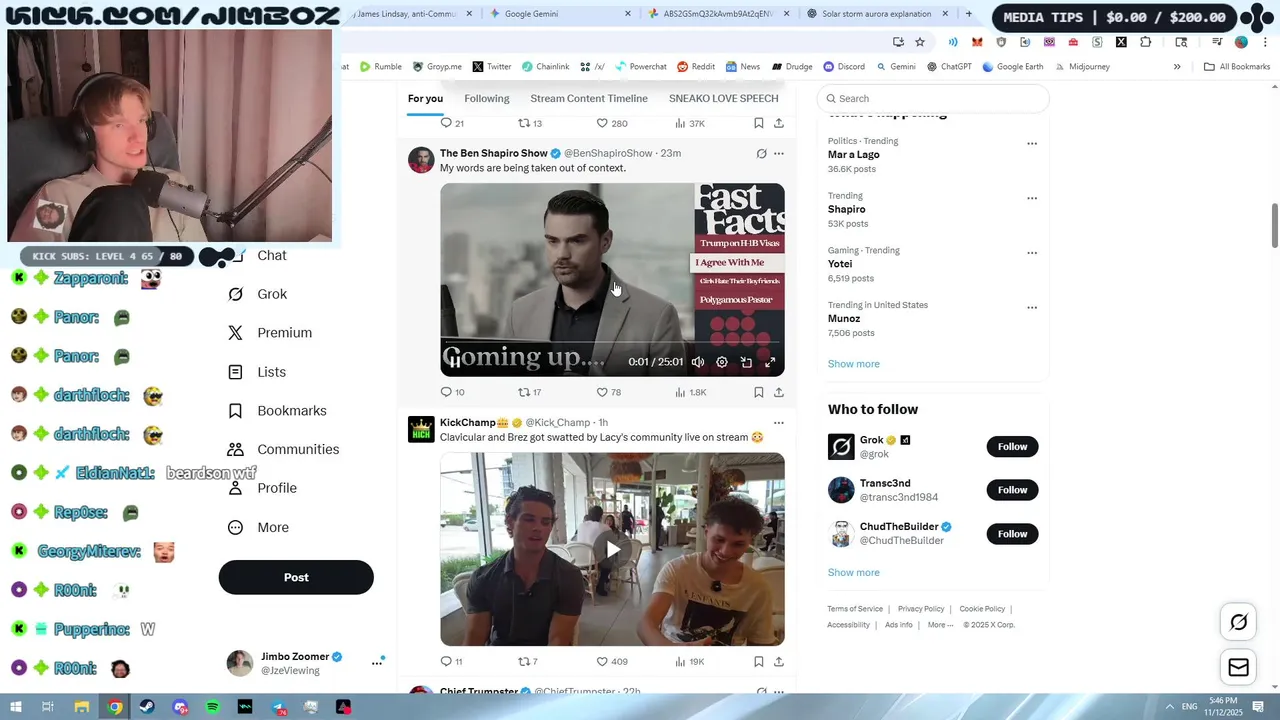Open SNEAKO LOVE SPEECH tab
This screenshot has width=1280, height=720.
click(x=723, y=98)
